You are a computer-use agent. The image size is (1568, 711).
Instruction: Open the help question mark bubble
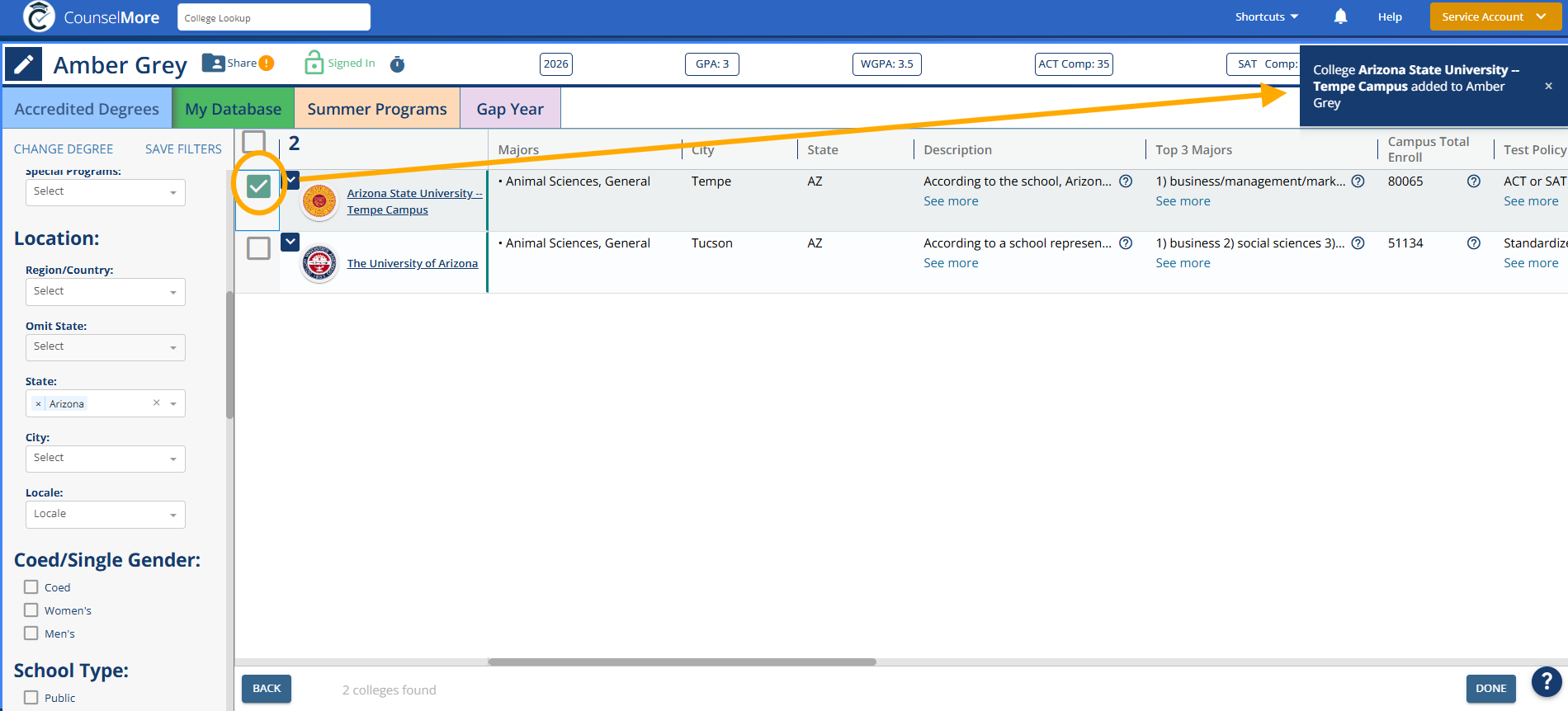tap(1547, 682)
